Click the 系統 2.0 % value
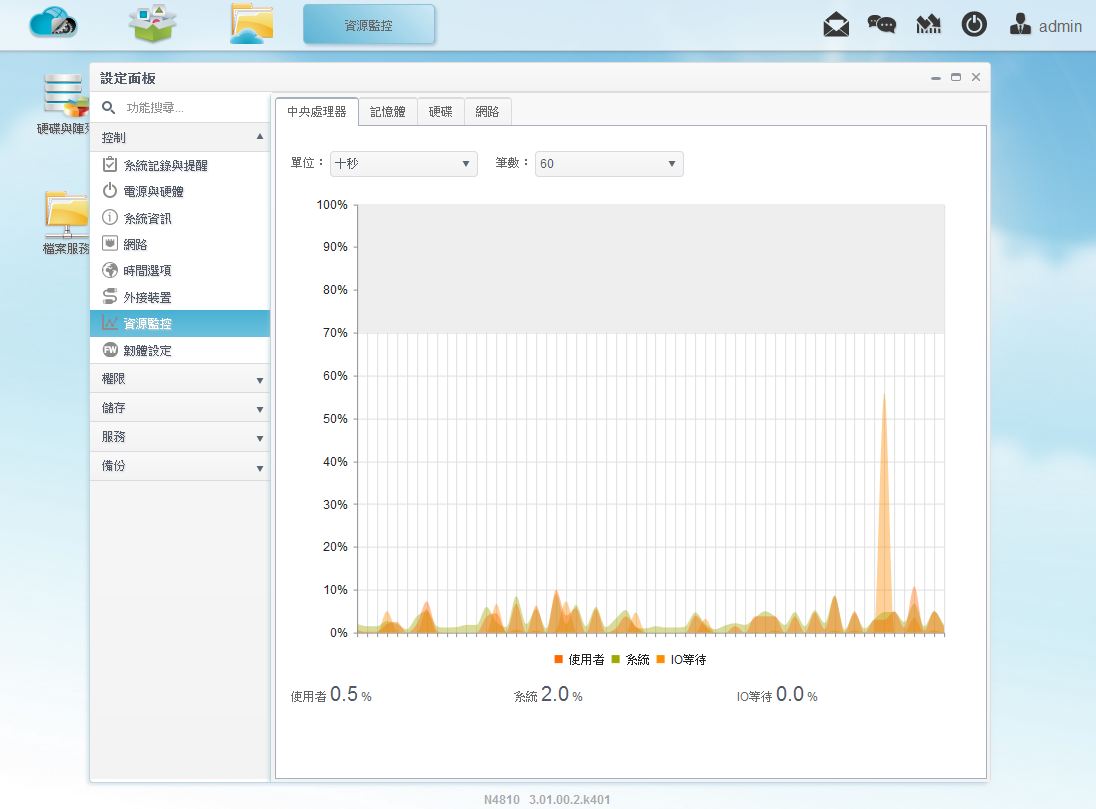Viewport: 1096px width, 809px height. (x=548, y=694)
